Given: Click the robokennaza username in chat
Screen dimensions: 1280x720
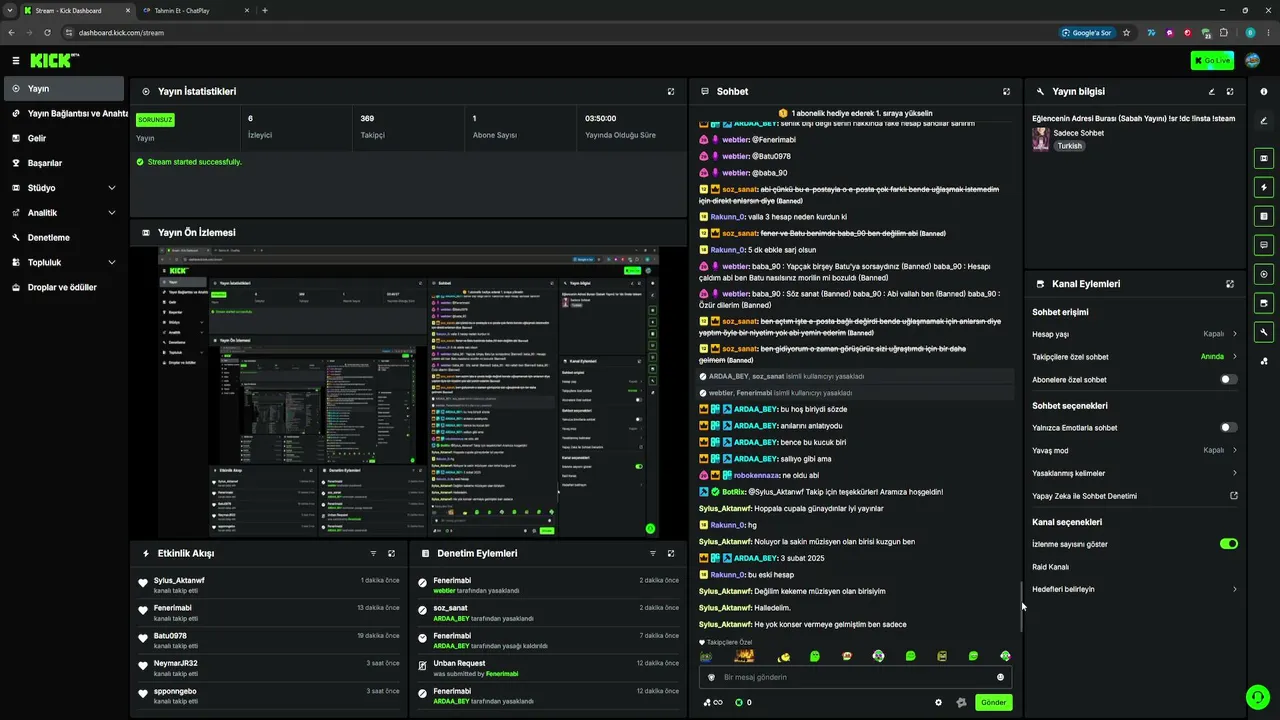Looking at the screenshot, I should [x=756, y=475].
